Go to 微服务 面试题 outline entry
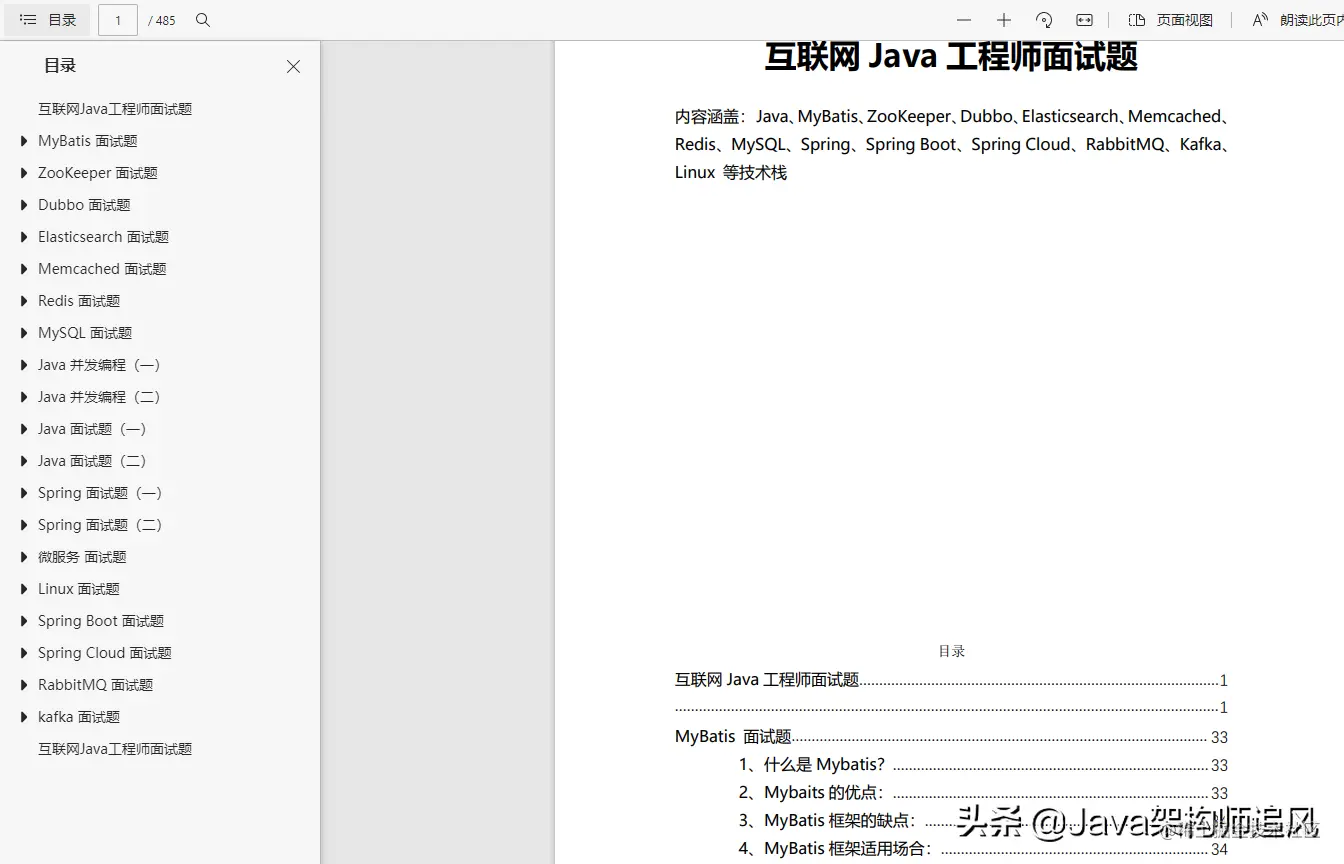 82,557
